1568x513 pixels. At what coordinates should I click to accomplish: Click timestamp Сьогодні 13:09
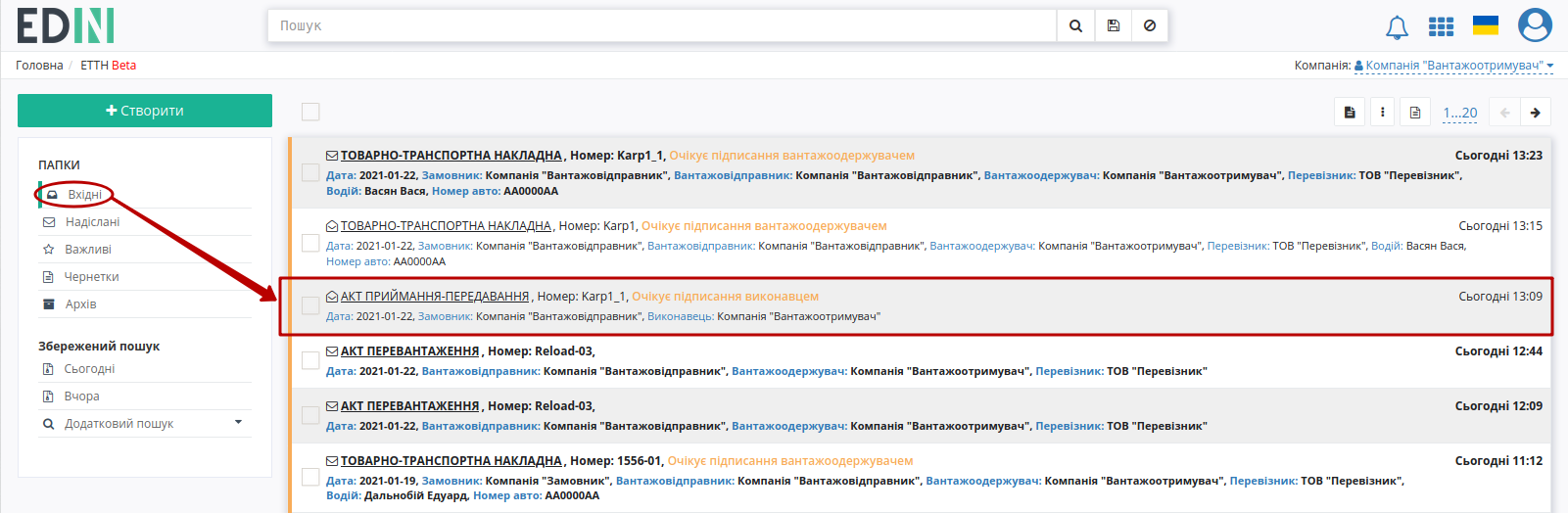[1500, 297]
